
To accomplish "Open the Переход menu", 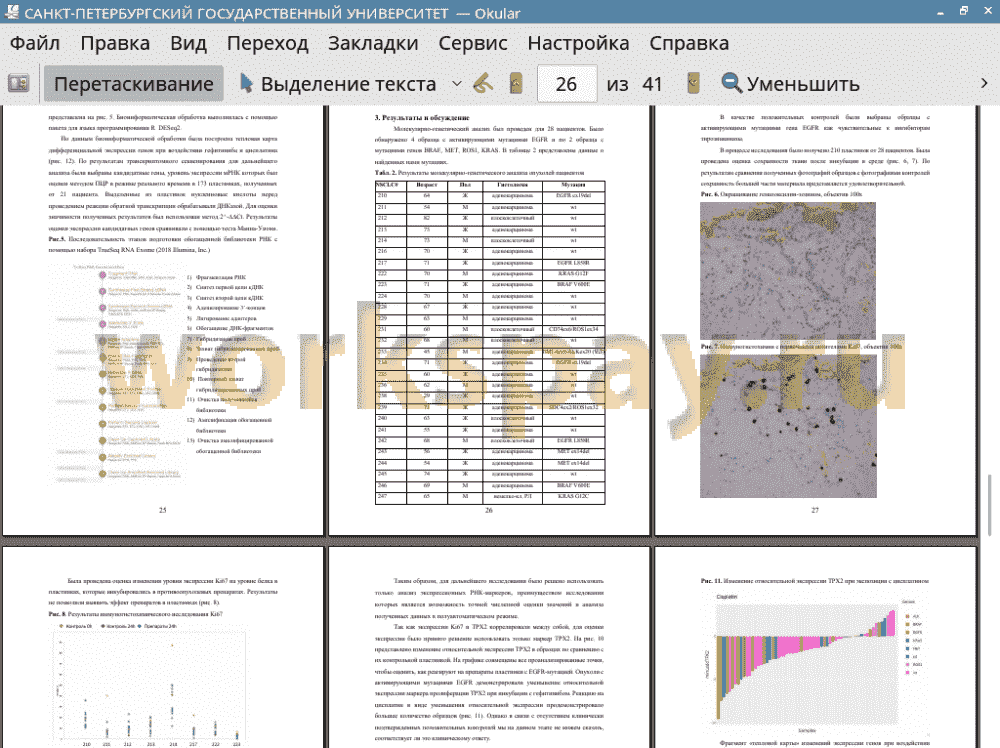I will tap(267, 43).
